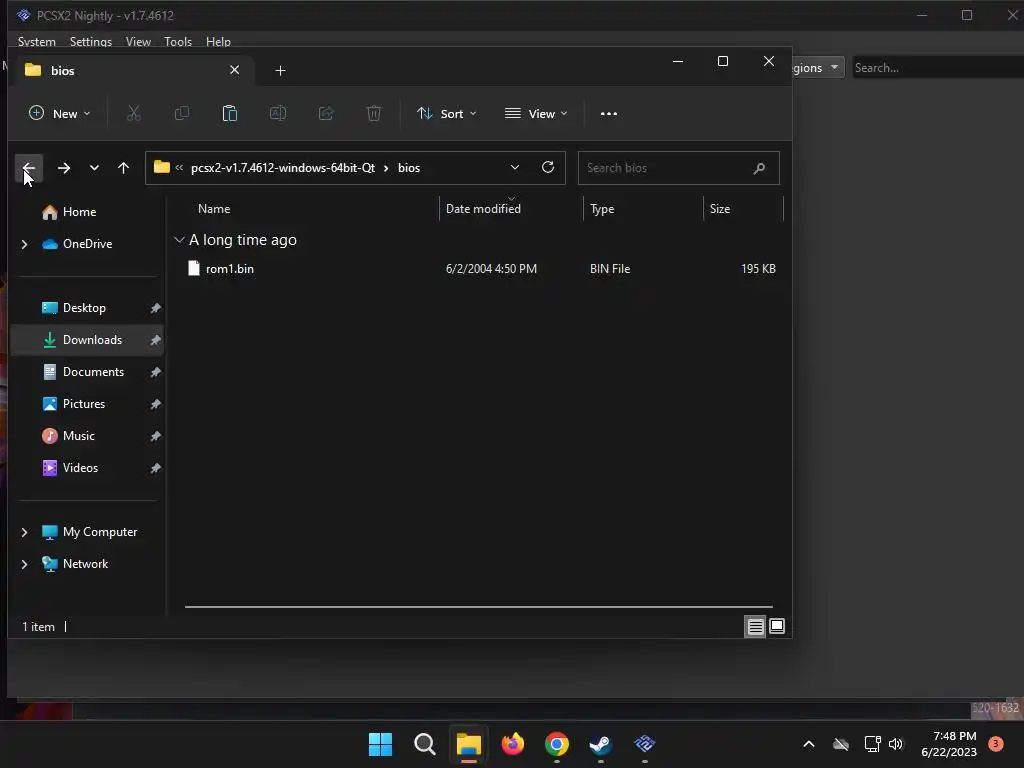Expand OneDrive in the navigation pane
Screen dimensions: 1024x768
click(x=24, y=244)
